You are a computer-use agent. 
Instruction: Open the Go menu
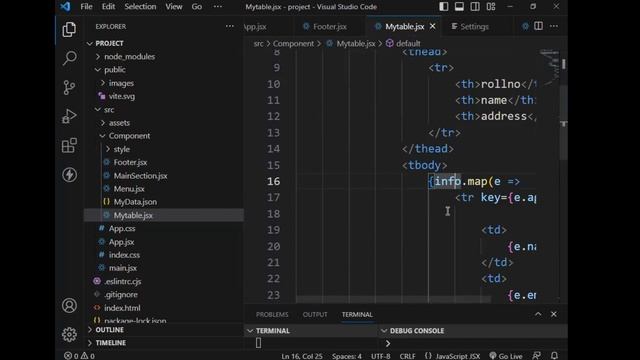(x=197, y=7)
